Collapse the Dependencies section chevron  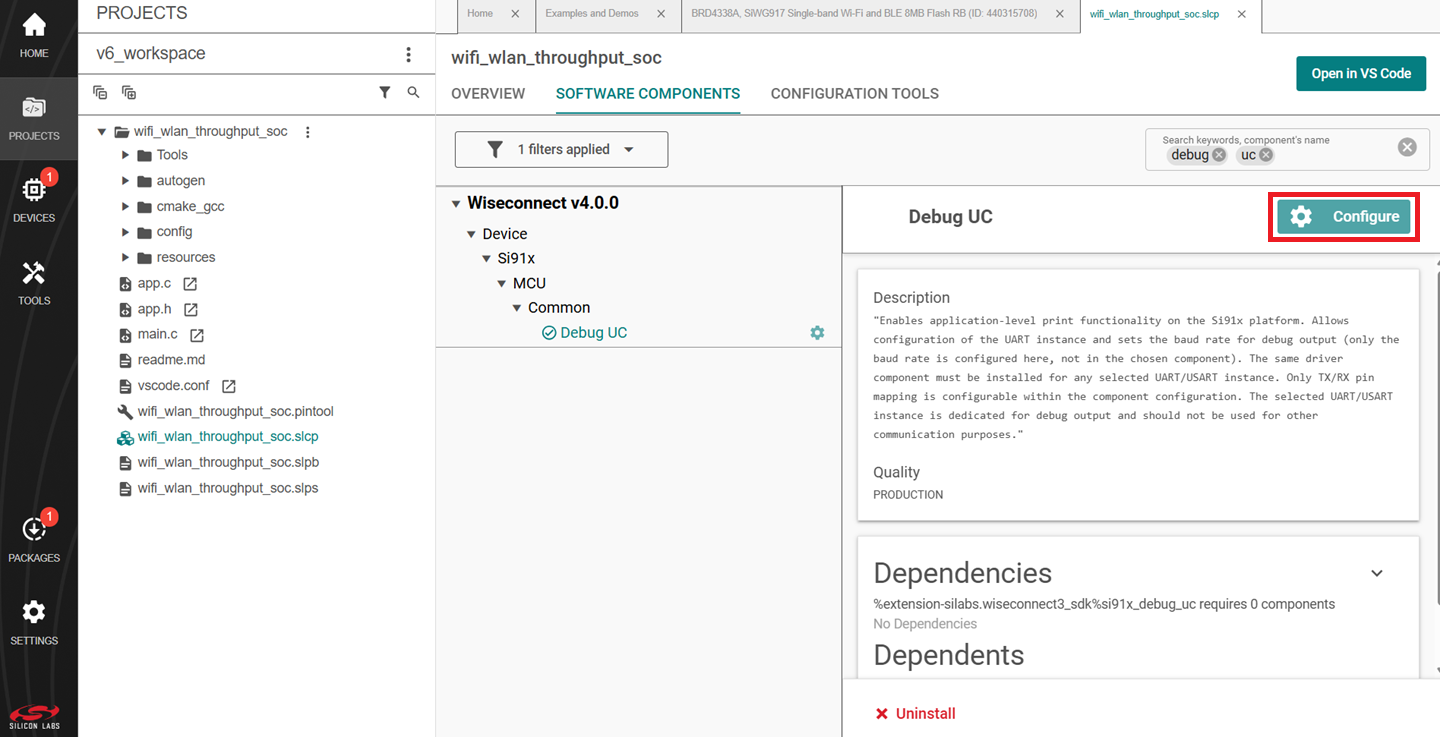click(x=1377, y=573)
